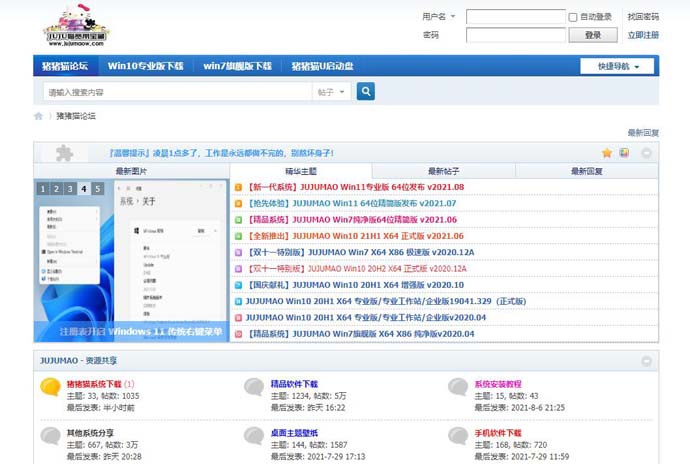
Task: Click the JUJUMAO site logo
Action: tap(76, 25)
